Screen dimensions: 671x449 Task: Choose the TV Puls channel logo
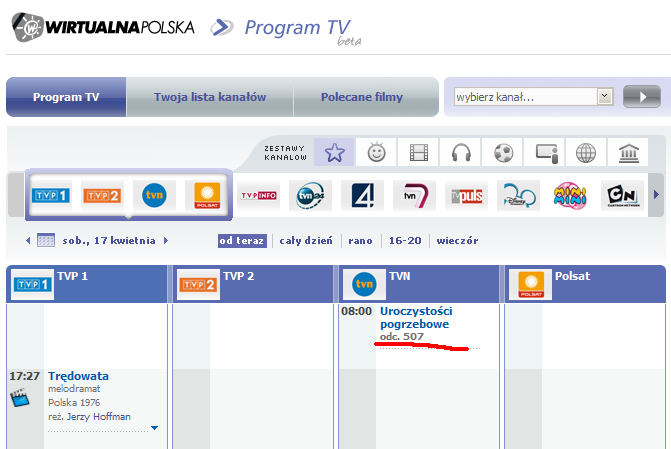point(466,196)
